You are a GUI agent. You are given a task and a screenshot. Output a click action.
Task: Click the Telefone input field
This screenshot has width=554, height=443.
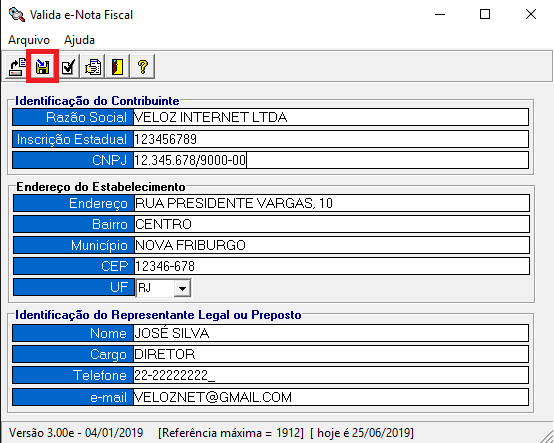coord(331,375)
